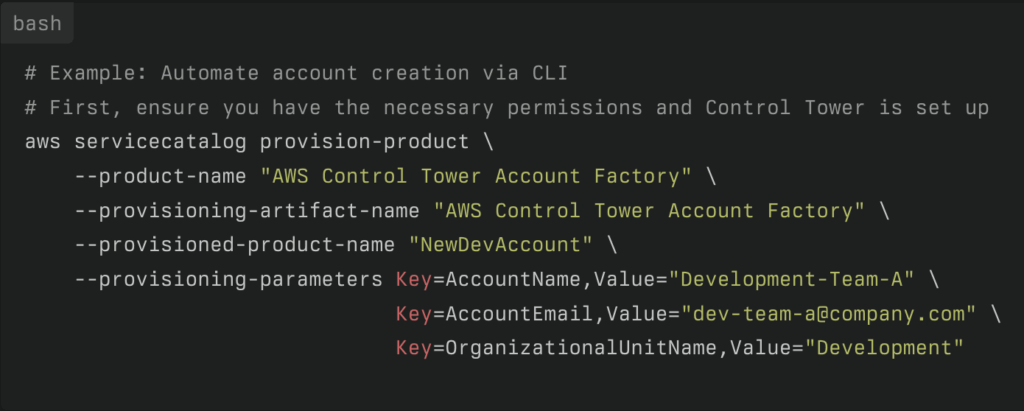Screen dimensions: 1024x411
Task: Click the "dev-team-a@company.com" email string
Action: [x=829, y=314]
